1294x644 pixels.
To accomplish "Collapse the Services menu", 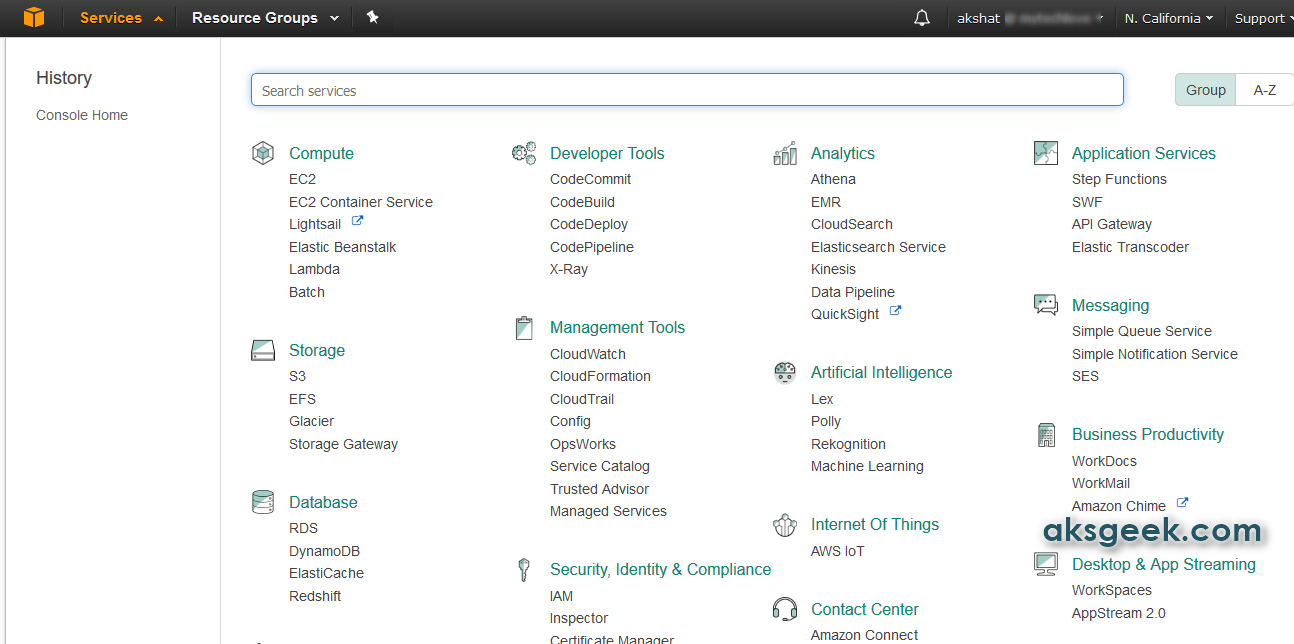I will tap(121, 18).
